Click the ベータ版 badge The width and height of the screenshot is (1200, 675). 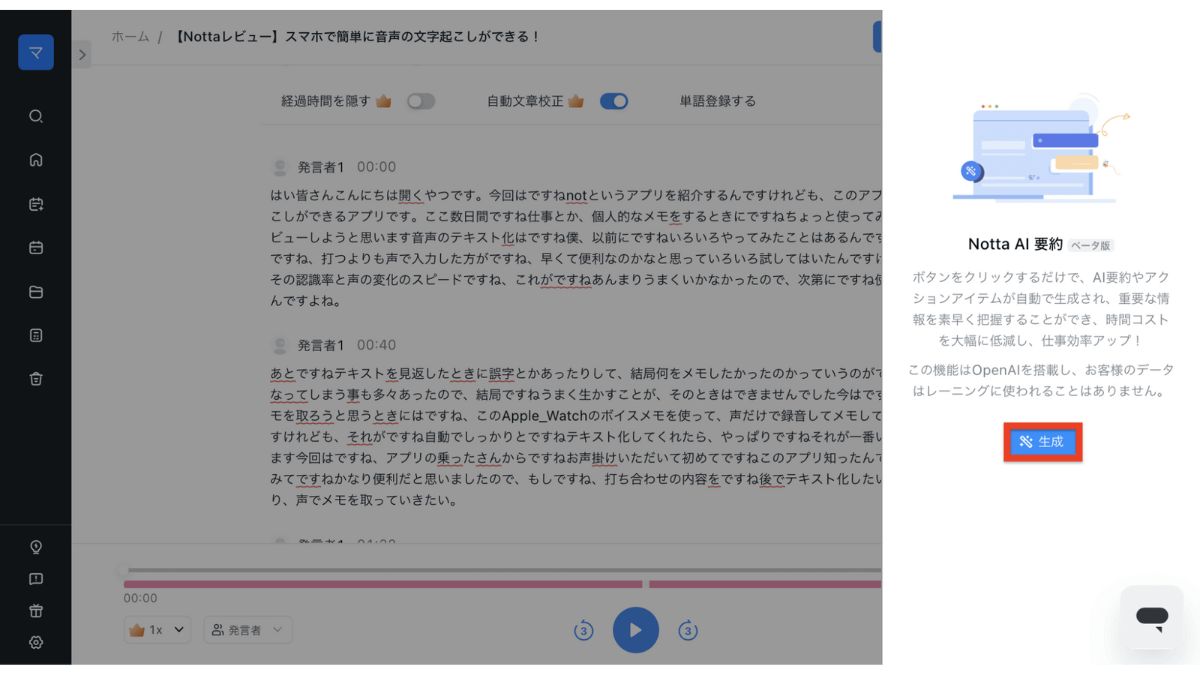click(1091, 245)
